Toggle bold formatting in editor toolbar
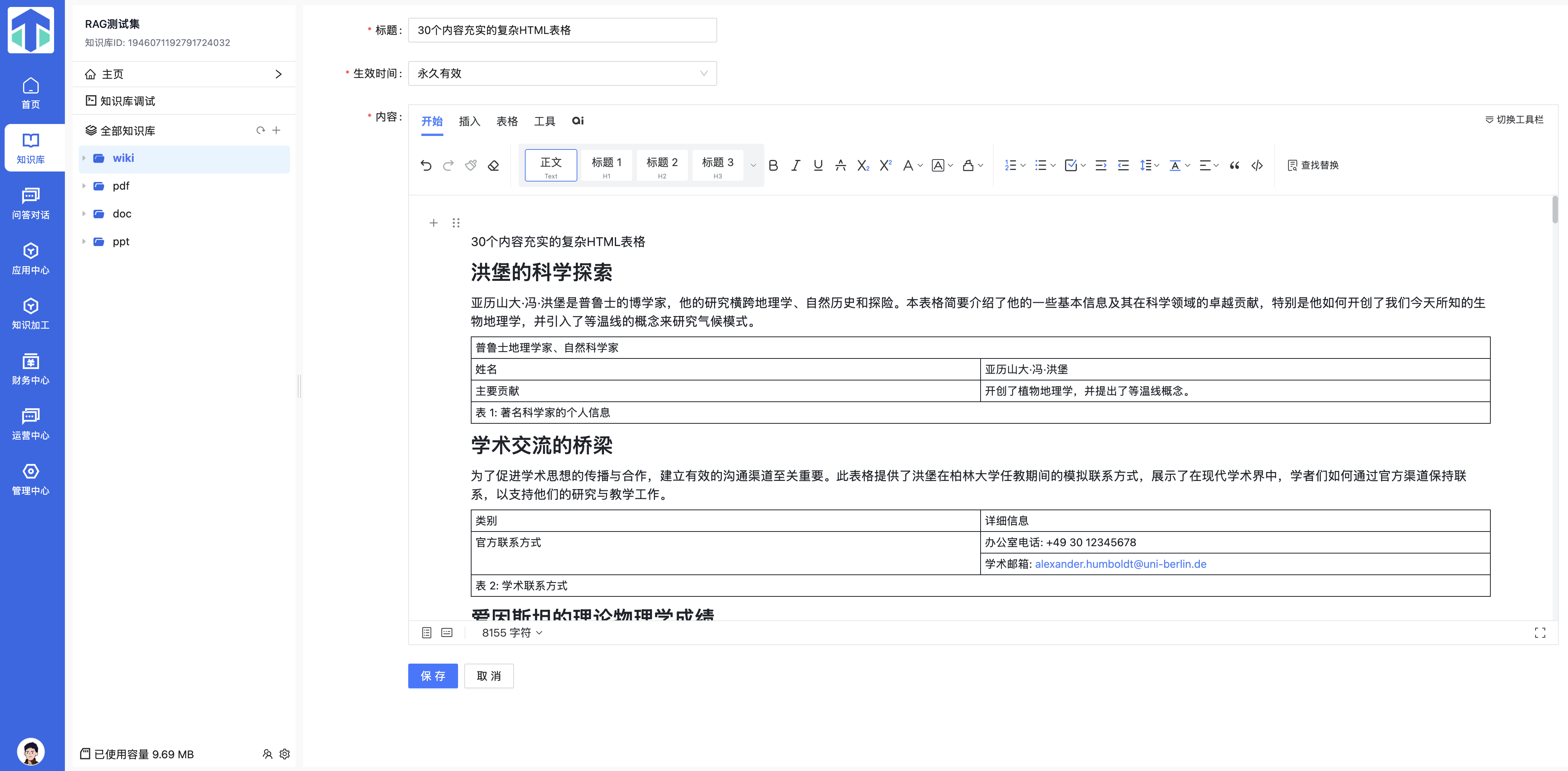 tap(773, 165)
